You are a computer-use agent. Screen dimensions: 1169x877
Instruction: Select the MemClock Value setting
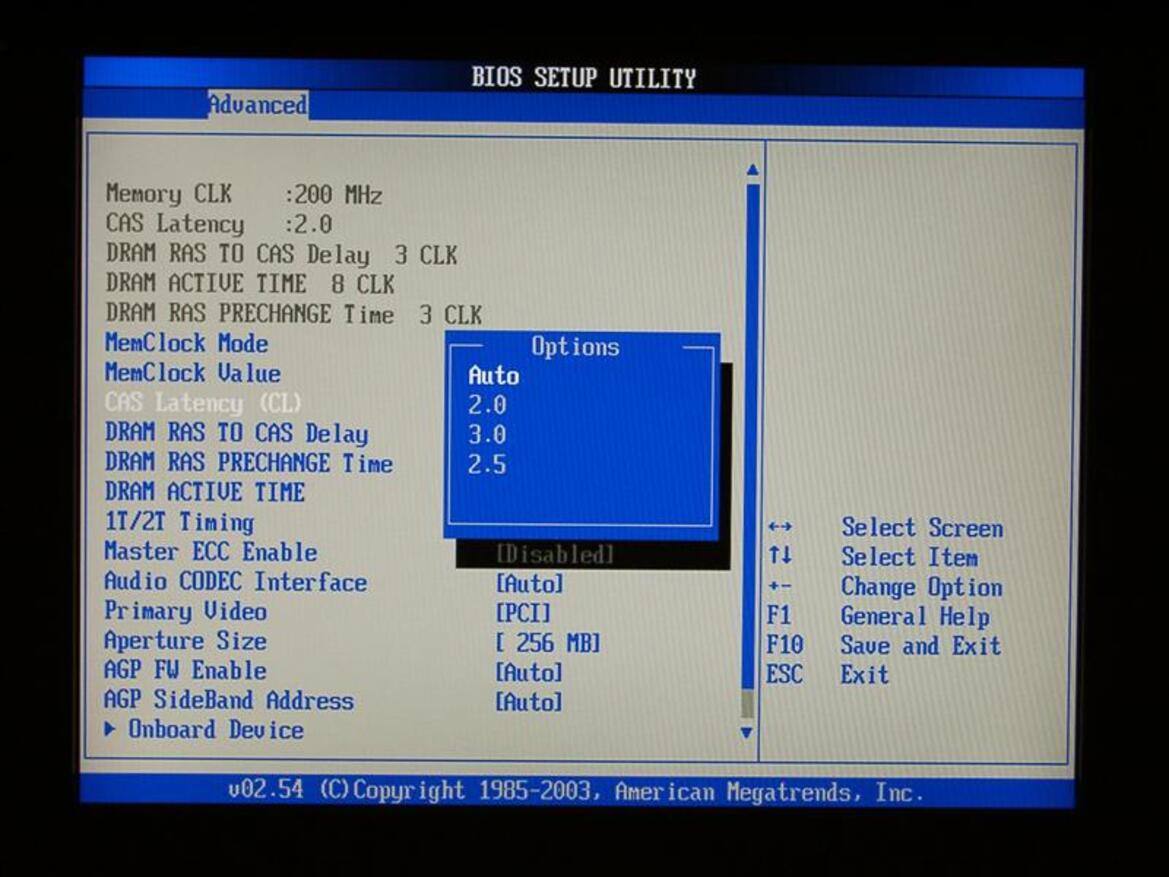pyautogui.click(x=192, y=373)
